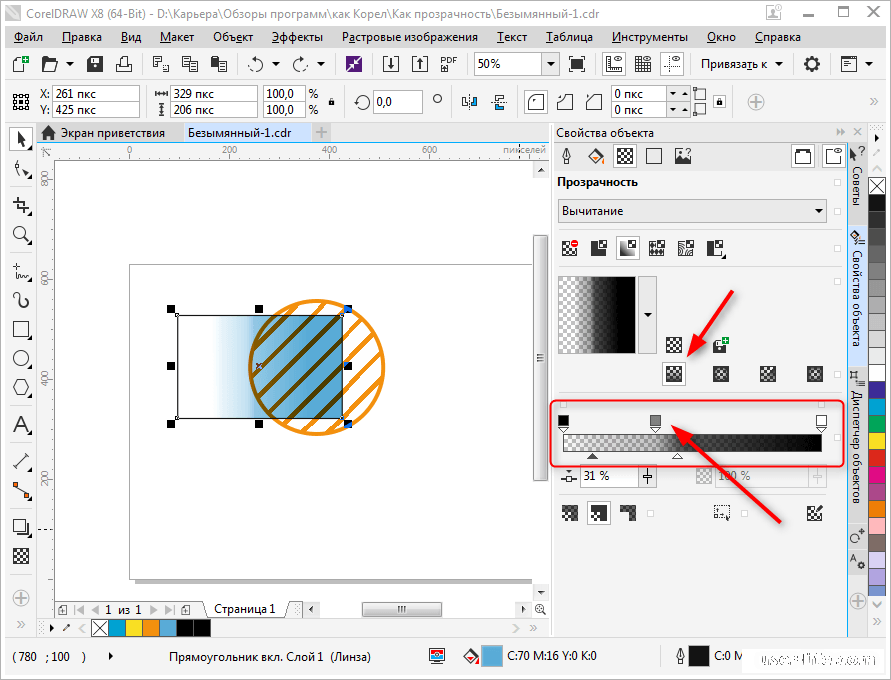This screenshot has height=680, width=891.
Task: Choose the No transparency icon
Action: 569,248
